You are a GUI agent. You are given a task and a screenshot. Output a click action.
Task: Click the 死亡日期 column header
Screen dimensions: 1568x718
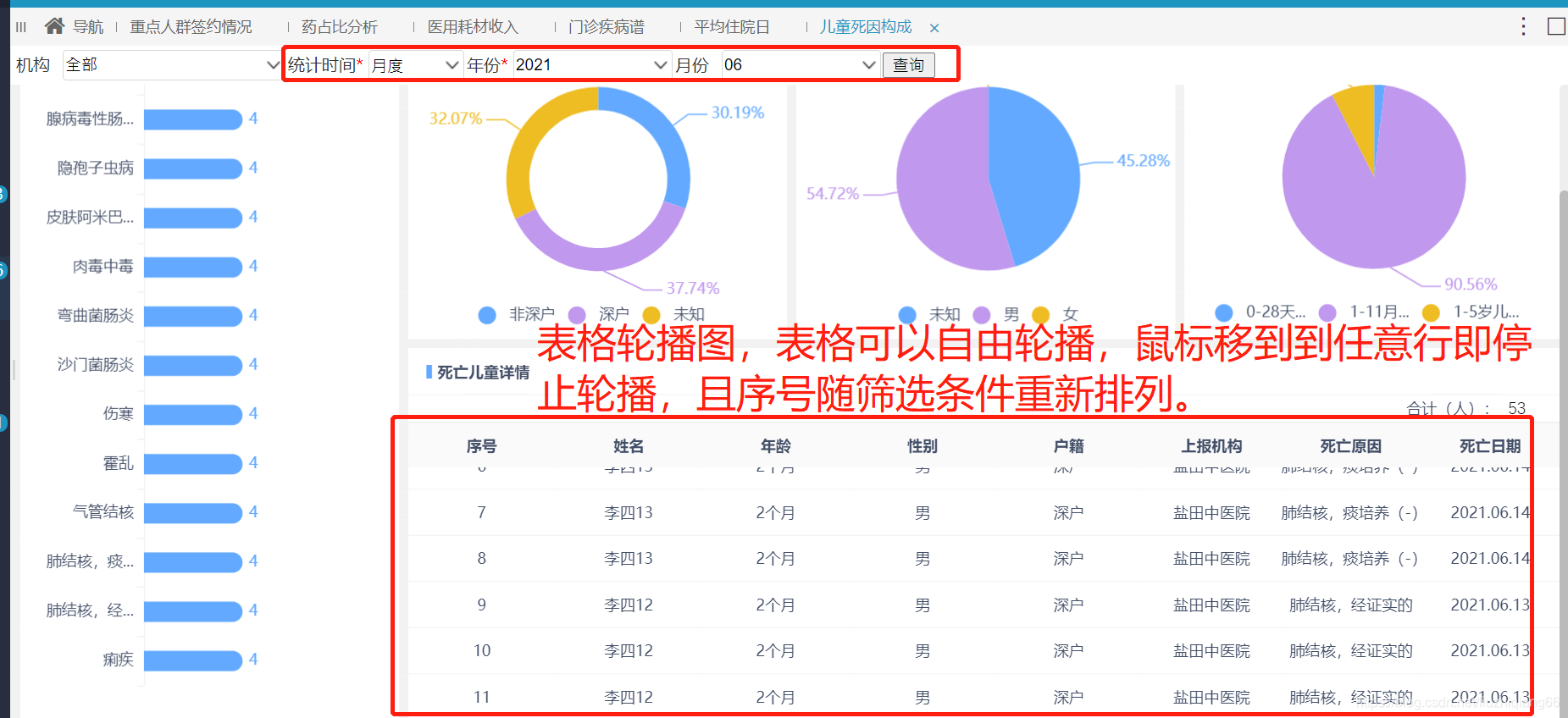click(1490, 446)
